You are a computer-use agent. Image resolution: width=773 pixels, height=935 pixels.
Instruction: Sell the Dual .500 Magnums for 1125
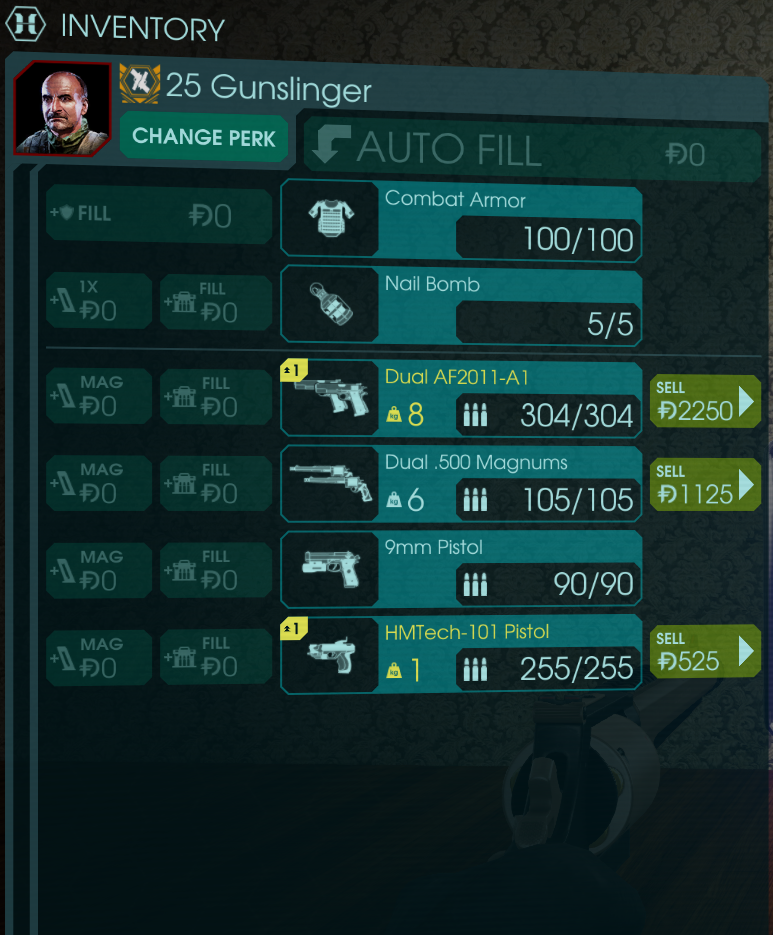point(705,485)
